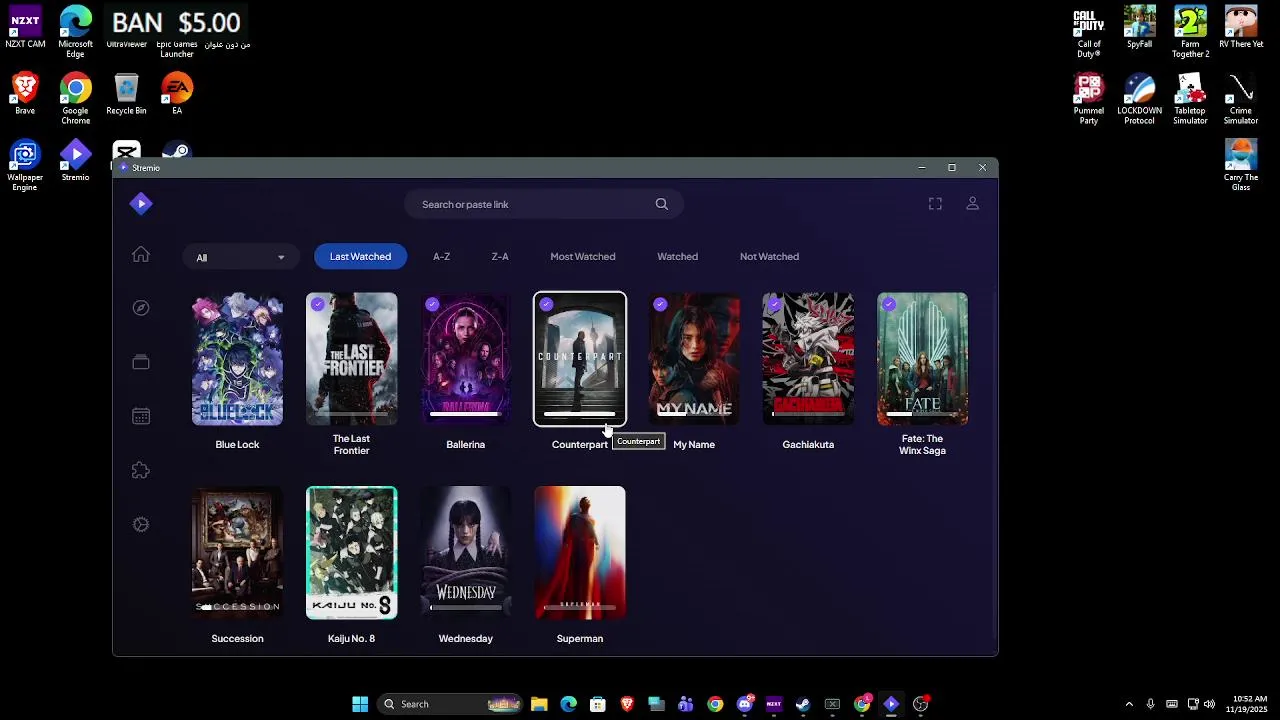Select the LOCKDOWN Protocol desktop icon

coord(1139,99)
